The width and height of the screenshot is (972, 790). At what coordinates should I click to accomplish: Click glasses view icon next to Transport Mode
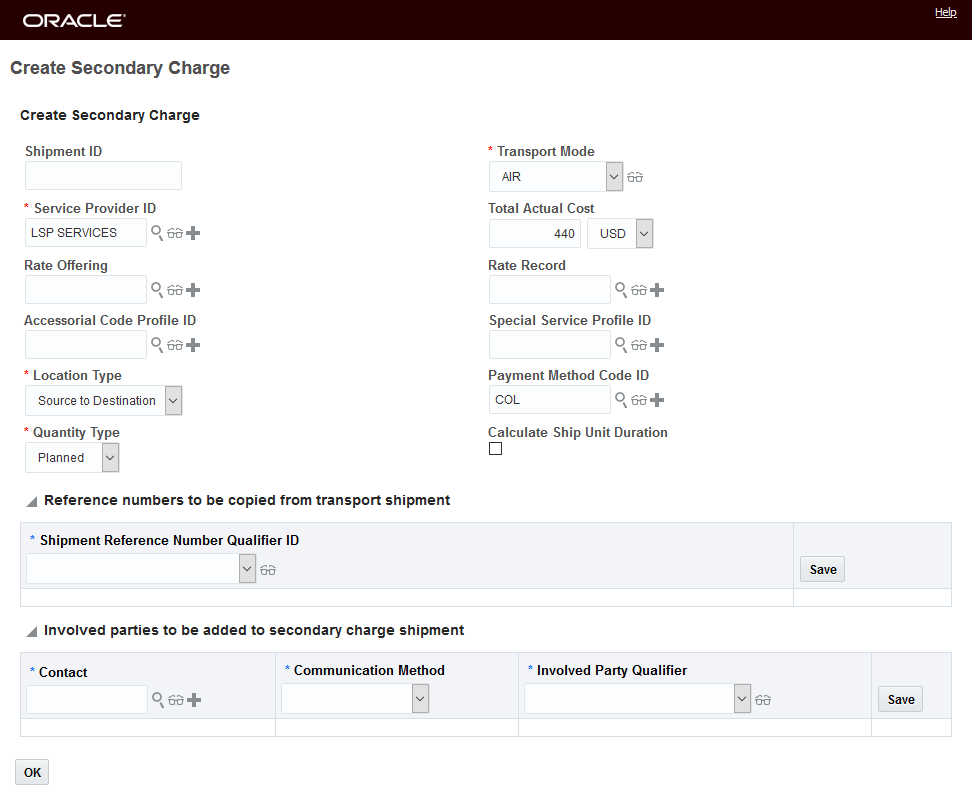[x=635, y=177]
